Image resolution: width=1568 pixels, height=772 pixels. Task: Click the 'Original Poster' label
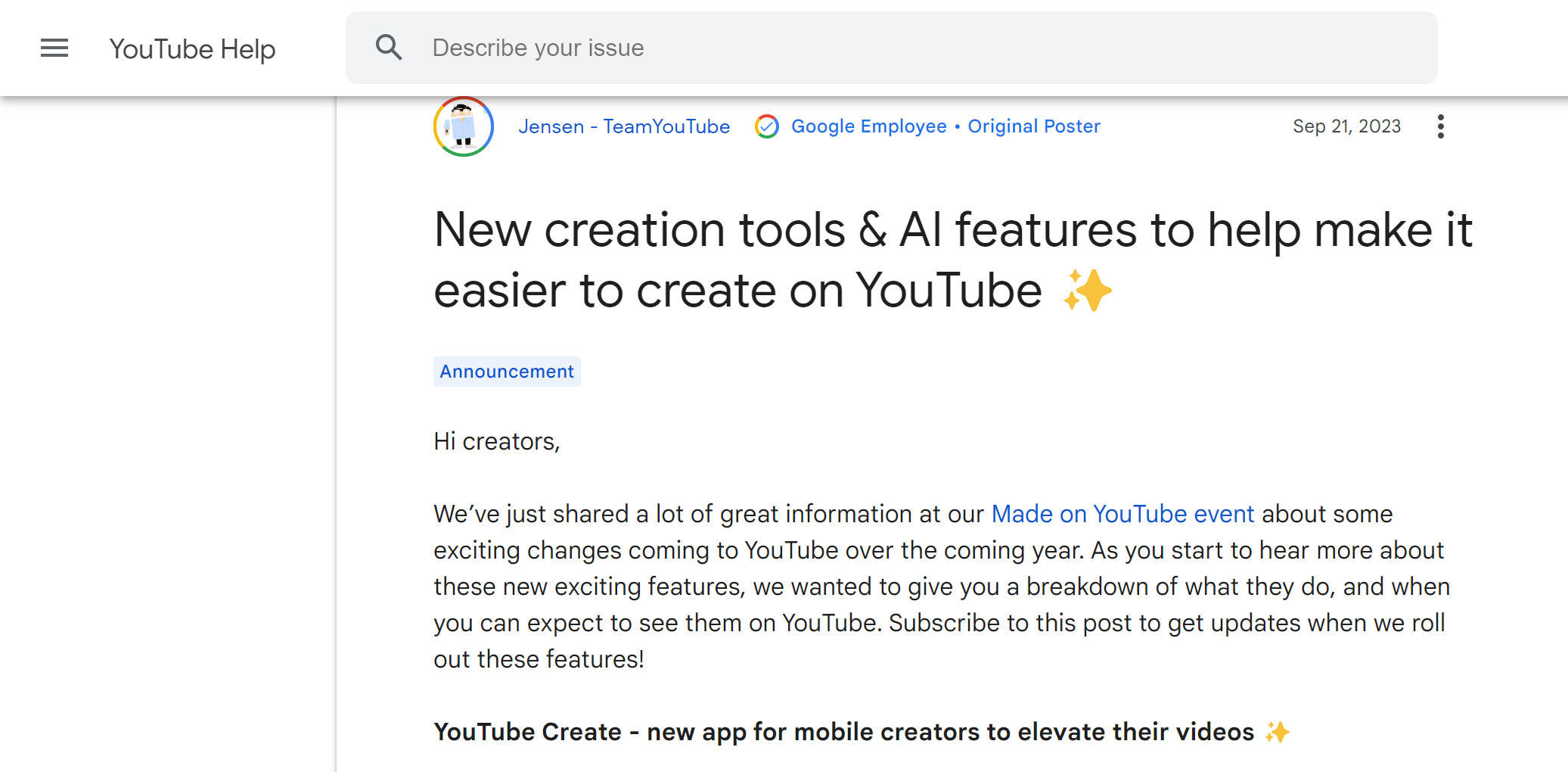1034,126
